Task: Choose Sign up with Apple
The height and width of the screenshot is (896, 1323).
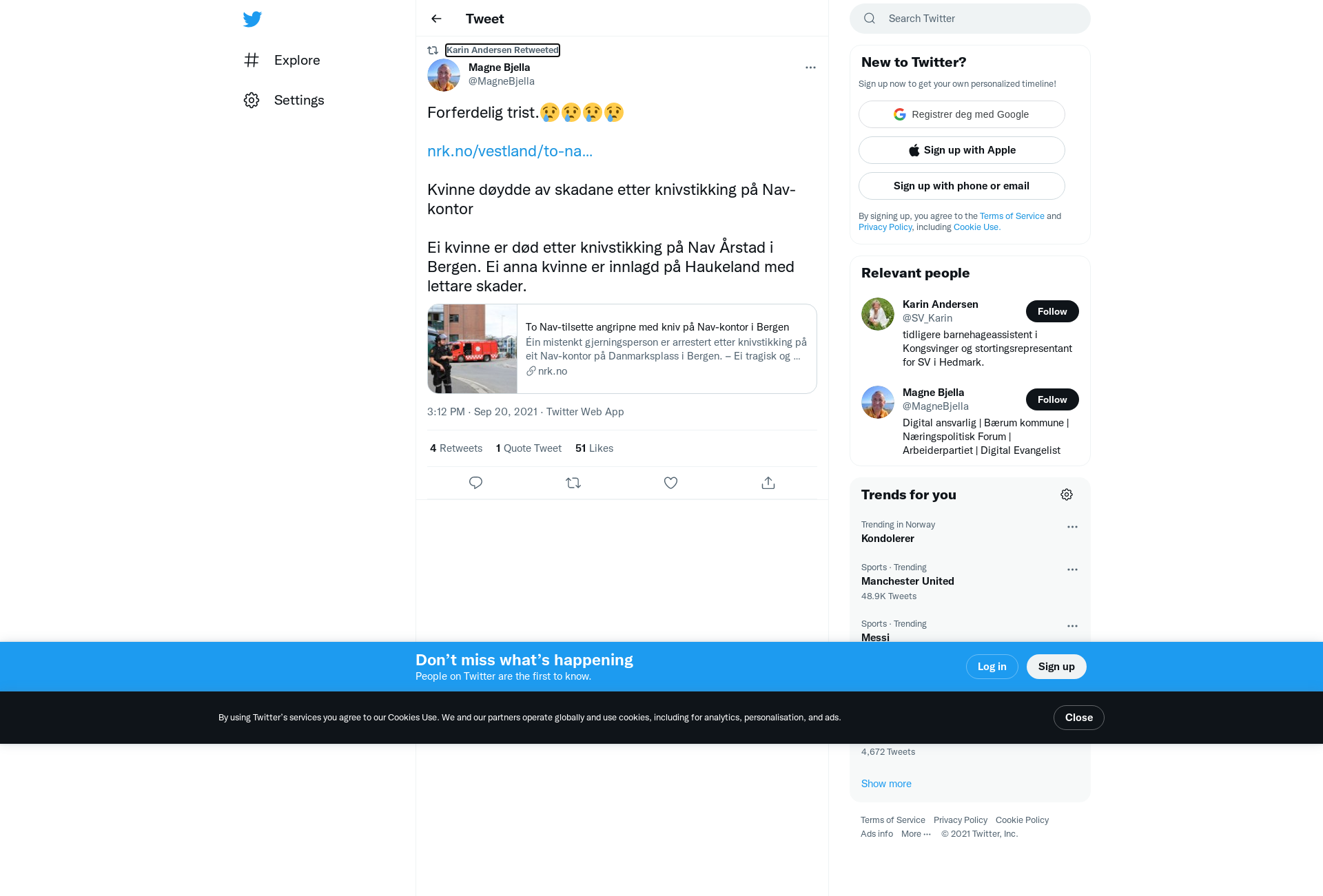Action: [x=962, y=150]
